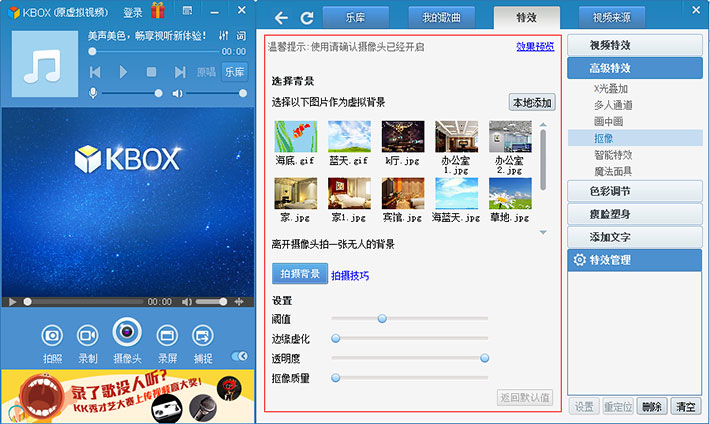Viewport: 710px width, 424px height.
Task: Open the equalizer sound effects icon
Action: [x=223, y=35]
